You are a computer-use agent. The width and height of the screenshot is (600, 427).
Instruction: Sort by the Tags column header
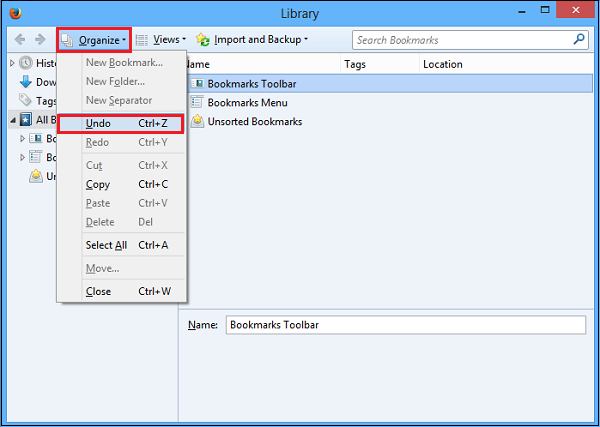tap(380, 64)
